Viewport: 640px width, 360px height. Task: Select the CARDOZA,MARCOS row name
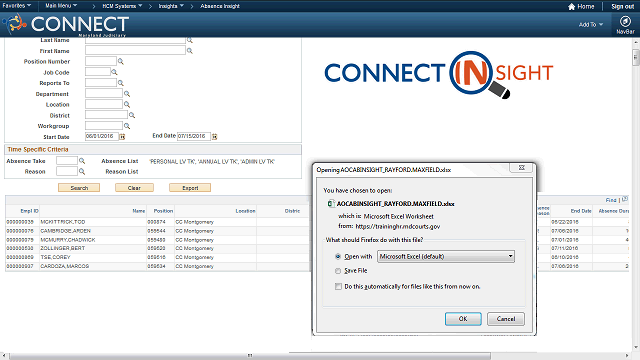(x=64, y=266)
